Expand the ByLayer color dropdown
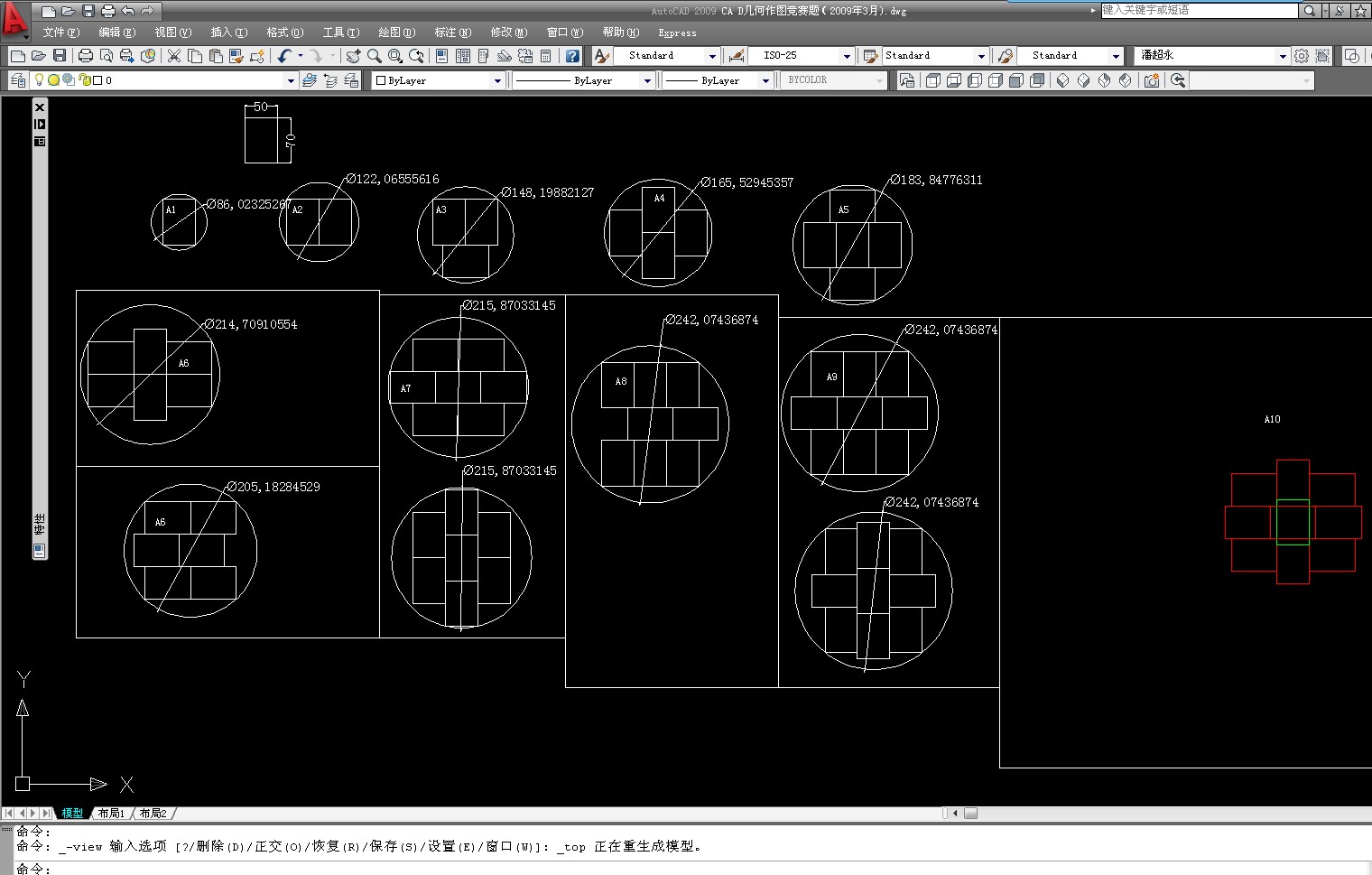This screenshot has width=1372, height=875. pyautogui.click(x=497, y=80)
